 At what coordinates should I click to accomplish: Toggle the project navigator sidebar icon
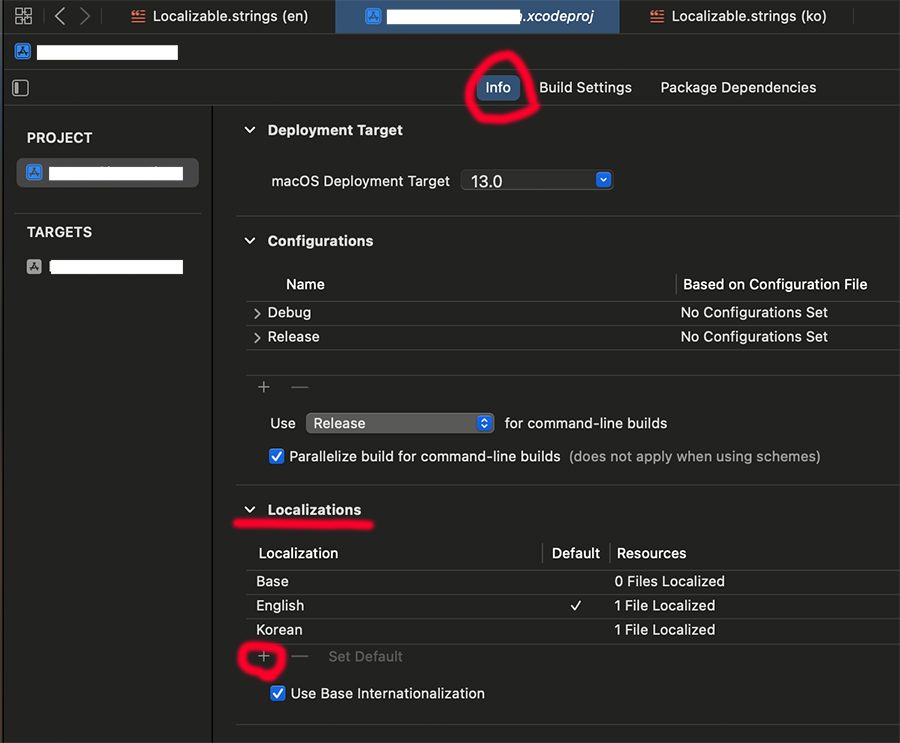pos(20,88)
